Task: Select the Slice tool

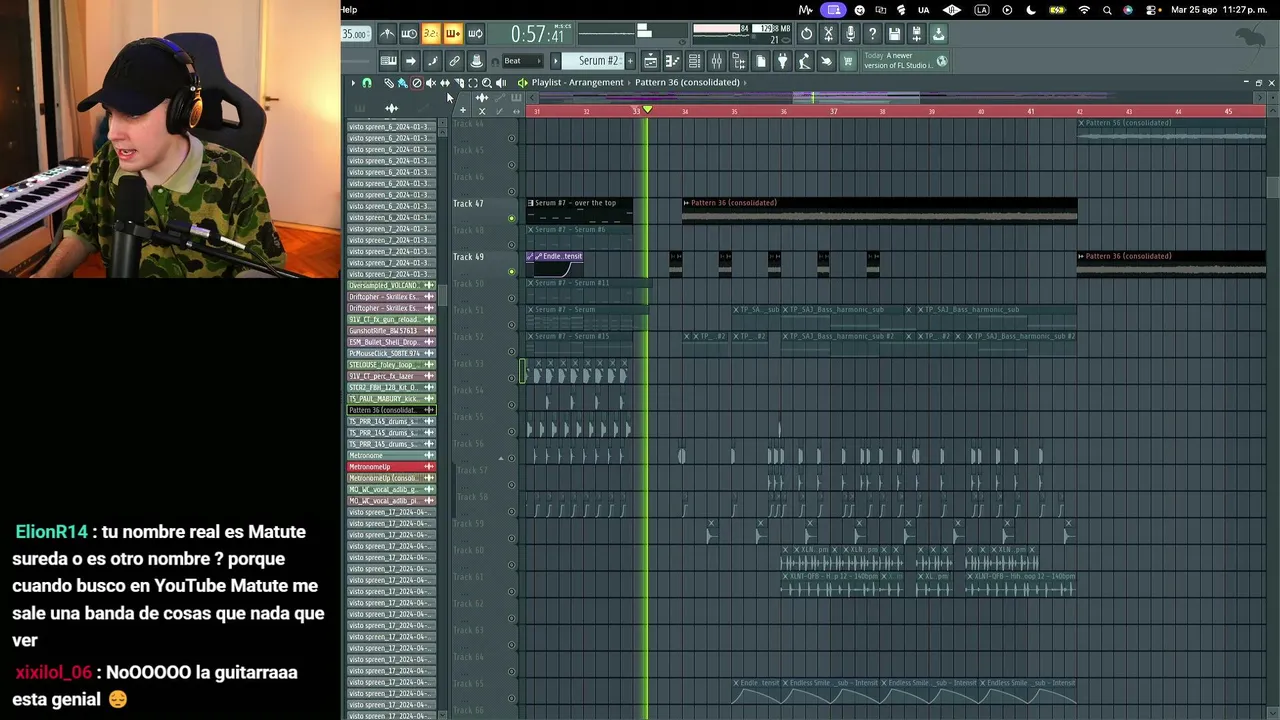Action: point(459,83)
